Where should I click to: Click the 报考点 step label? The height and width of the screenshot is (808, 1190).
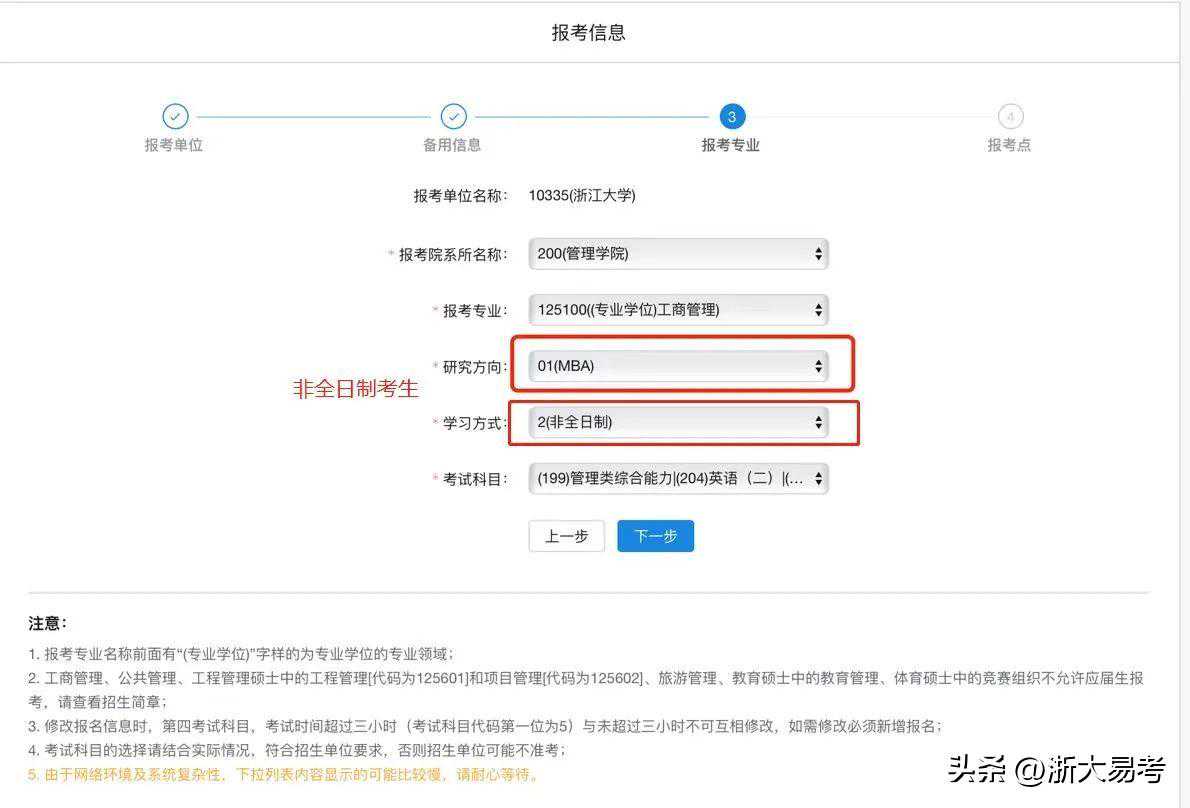tap(1009, 145)
